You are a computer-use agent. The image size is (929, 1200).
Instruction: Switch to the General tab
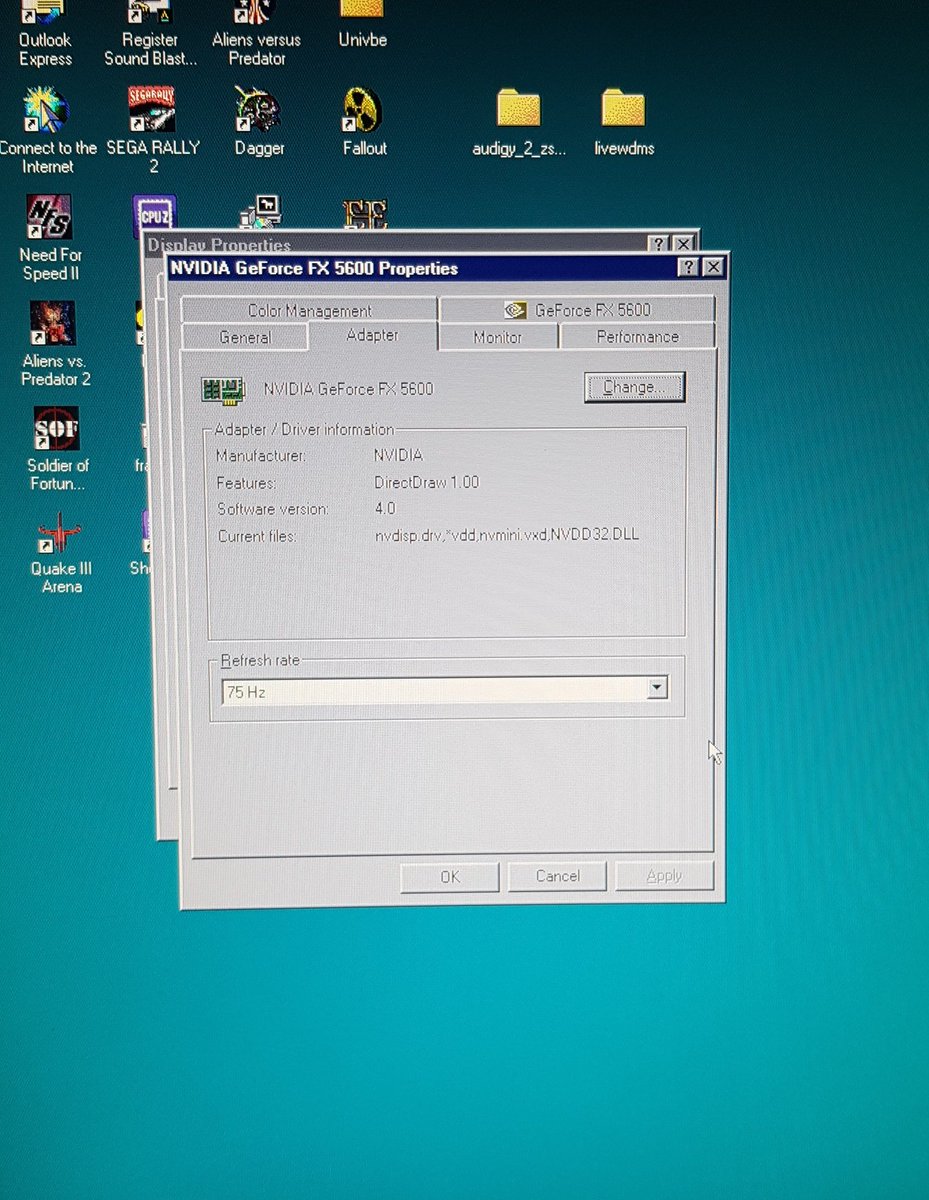click(245, 337)
